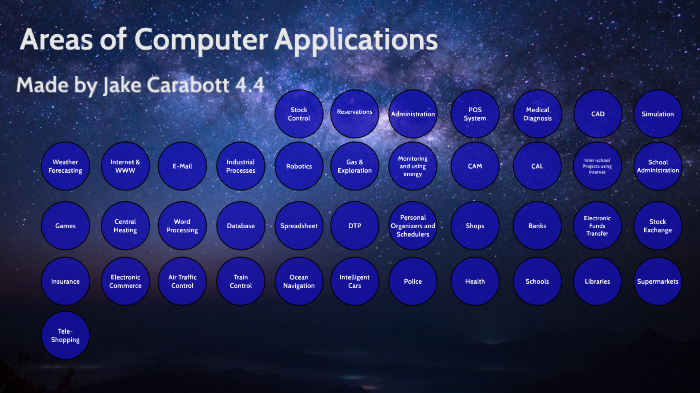Open the CAD topic circle

click(x=598, y=114)
